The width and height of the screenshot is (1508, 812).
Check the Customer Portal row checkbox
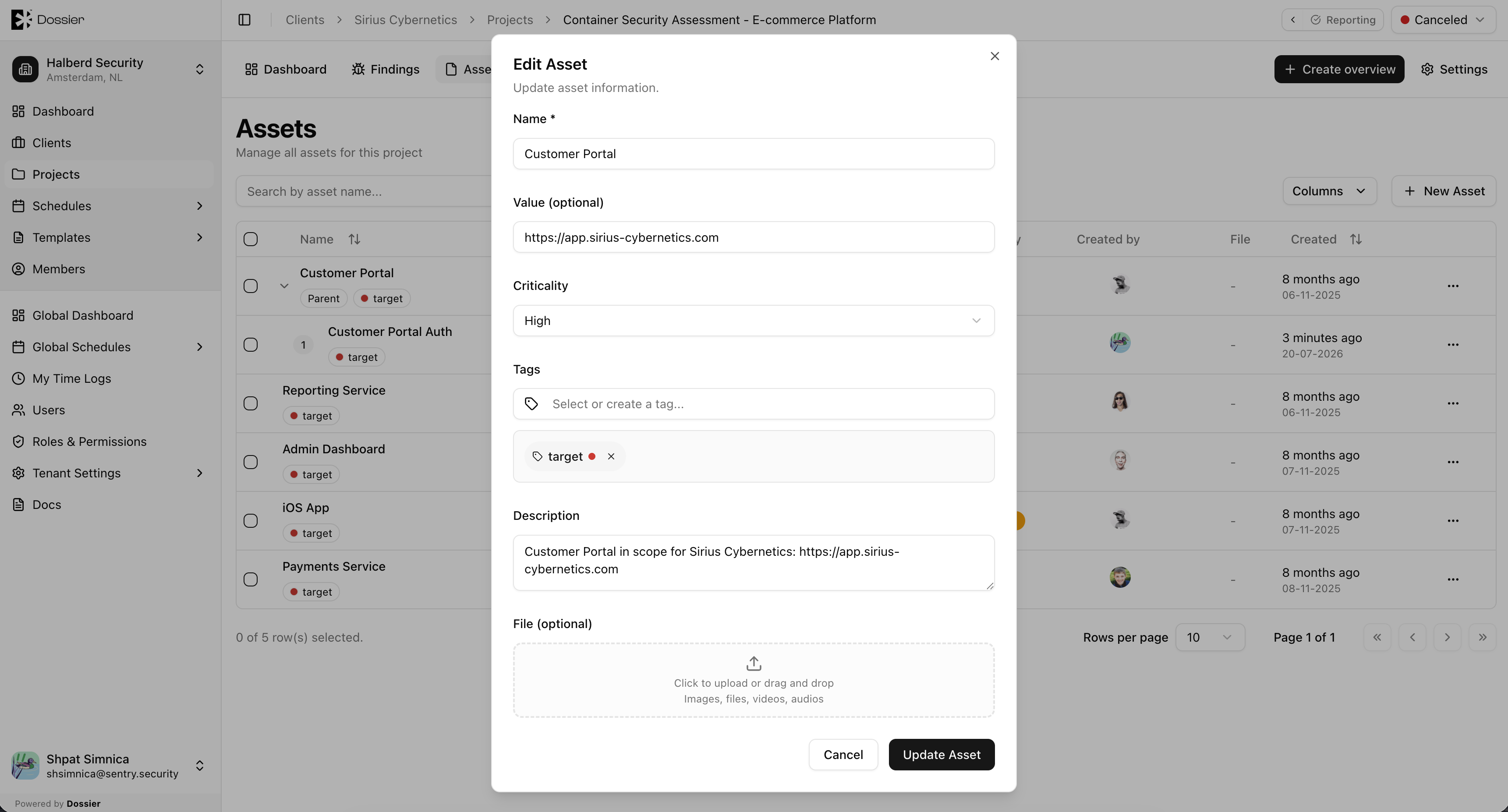pos(251,286)
